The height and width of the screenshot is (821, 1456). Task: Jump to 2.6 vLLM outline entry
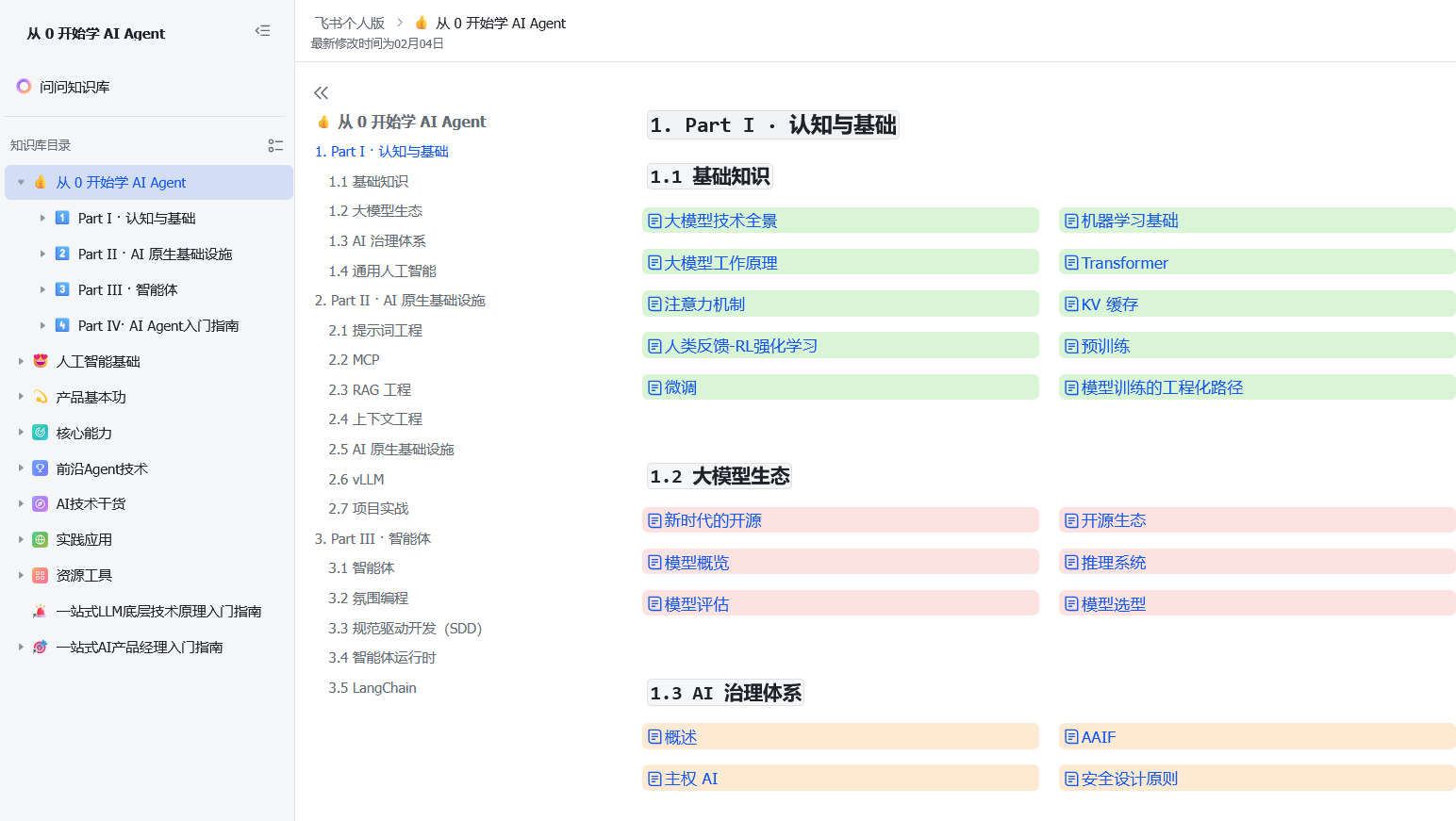click(356, 479)
